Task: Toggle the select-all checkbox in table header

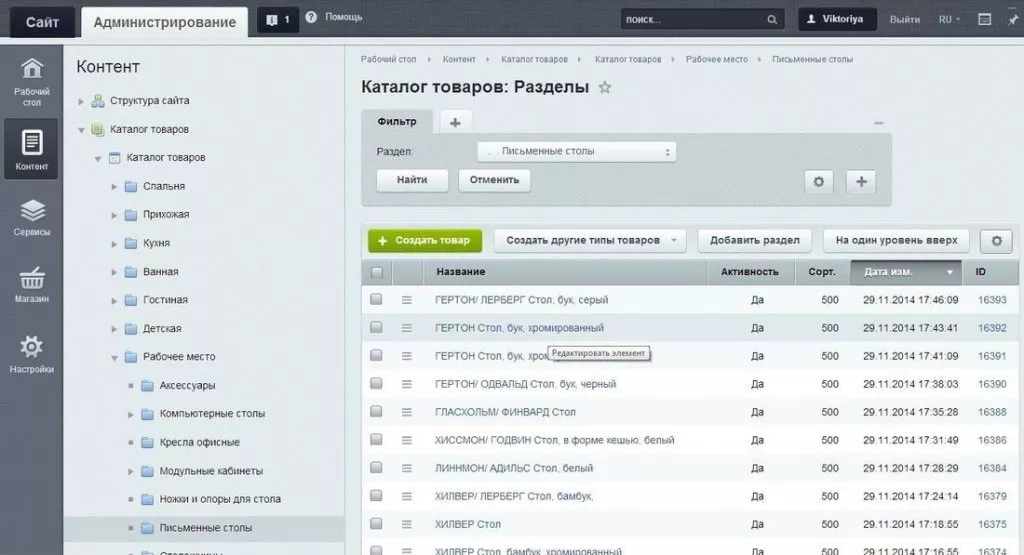Action: [377, 272]
